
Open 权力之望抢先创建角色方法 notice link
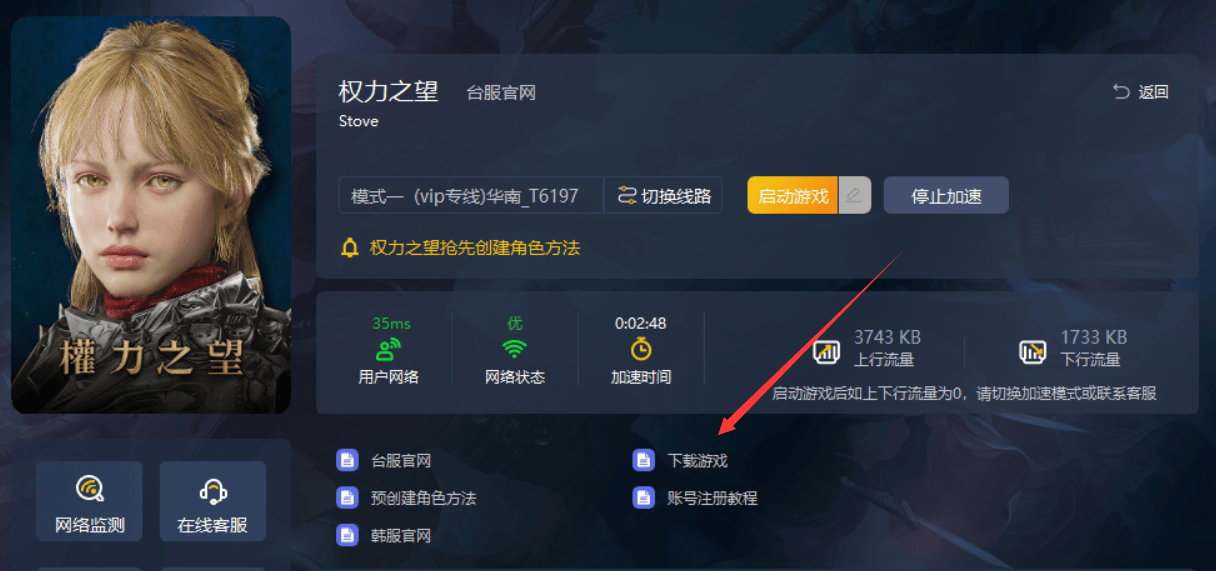coord(475,247)
